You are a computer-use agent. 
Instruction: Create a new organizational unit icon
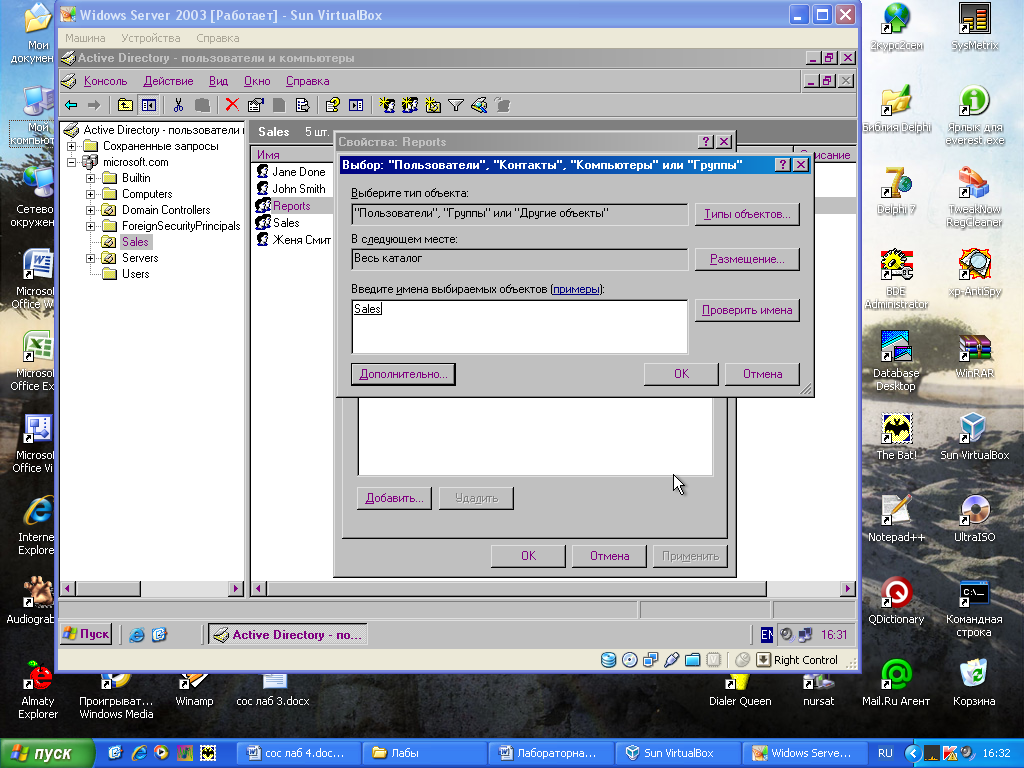(x=432, y=105)
